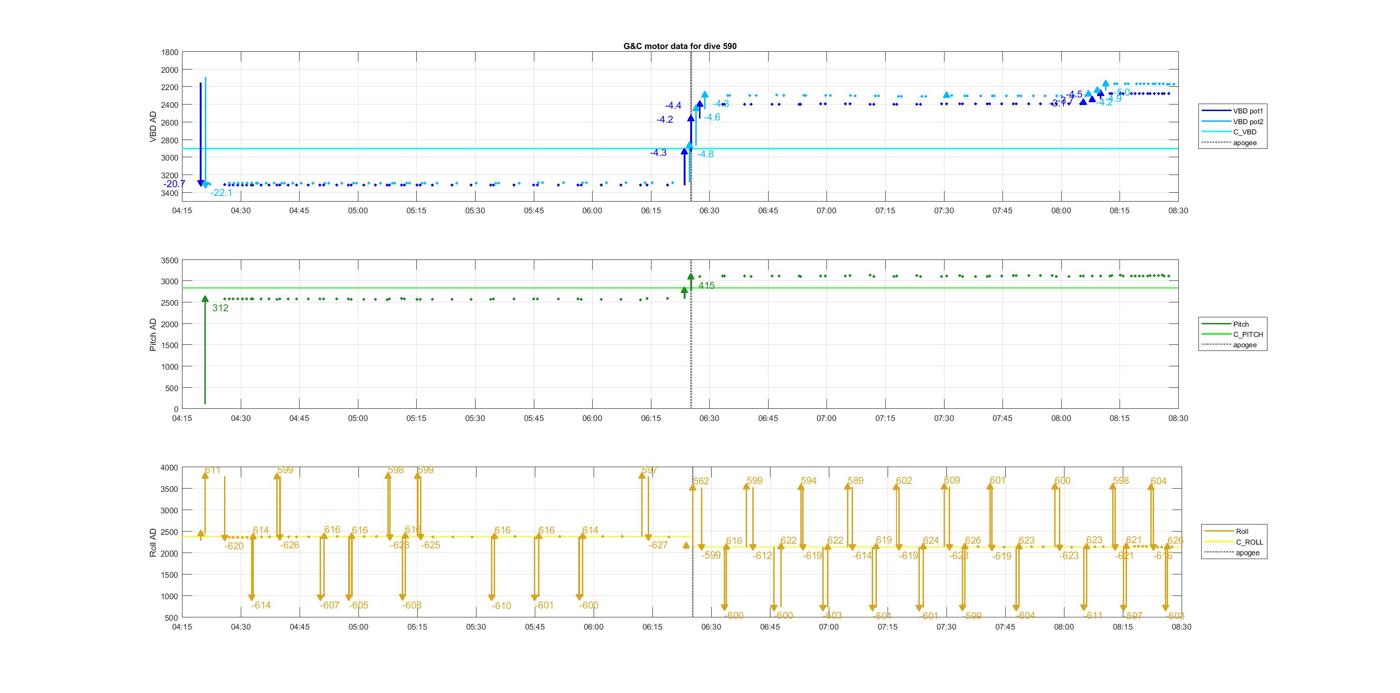This screenshot has height=693, width=1400.
Task: Click the '-4.3' VBD data label
Action: coord(658,153)
